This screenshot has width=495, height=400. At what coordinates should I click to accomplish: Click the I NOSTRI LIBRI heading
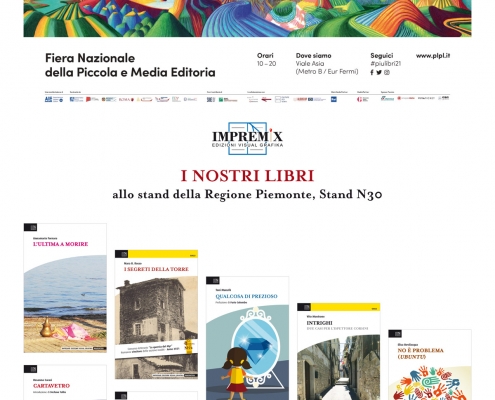point(247,176)
